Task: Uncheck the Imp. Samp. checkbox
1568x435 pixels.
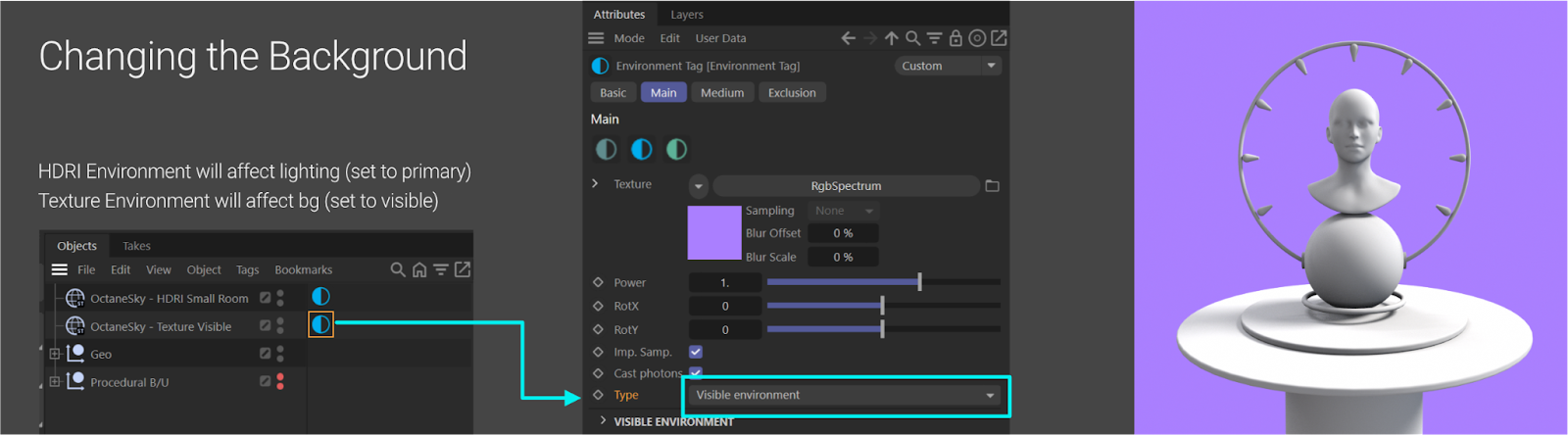Action: (696, 352)
